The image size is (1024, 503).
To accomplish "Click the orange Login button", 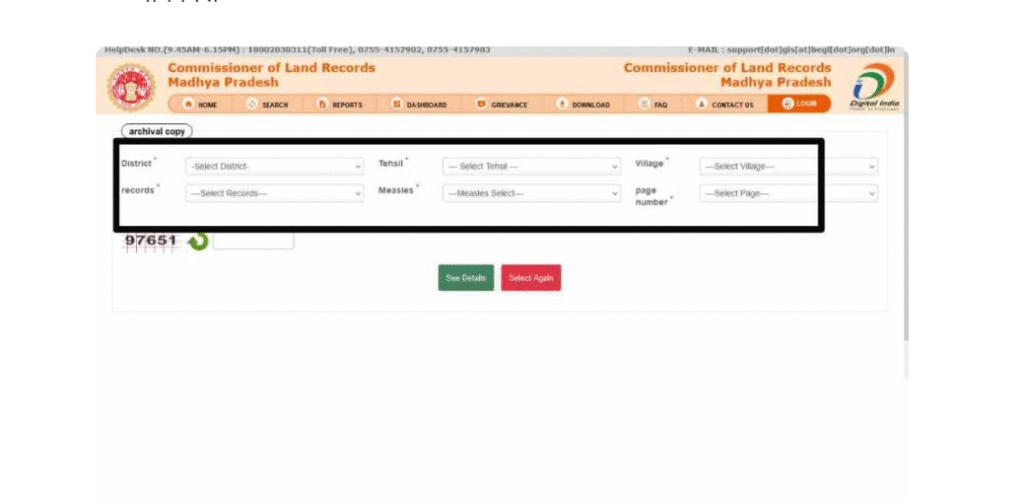I will click(x=799, y=104).
